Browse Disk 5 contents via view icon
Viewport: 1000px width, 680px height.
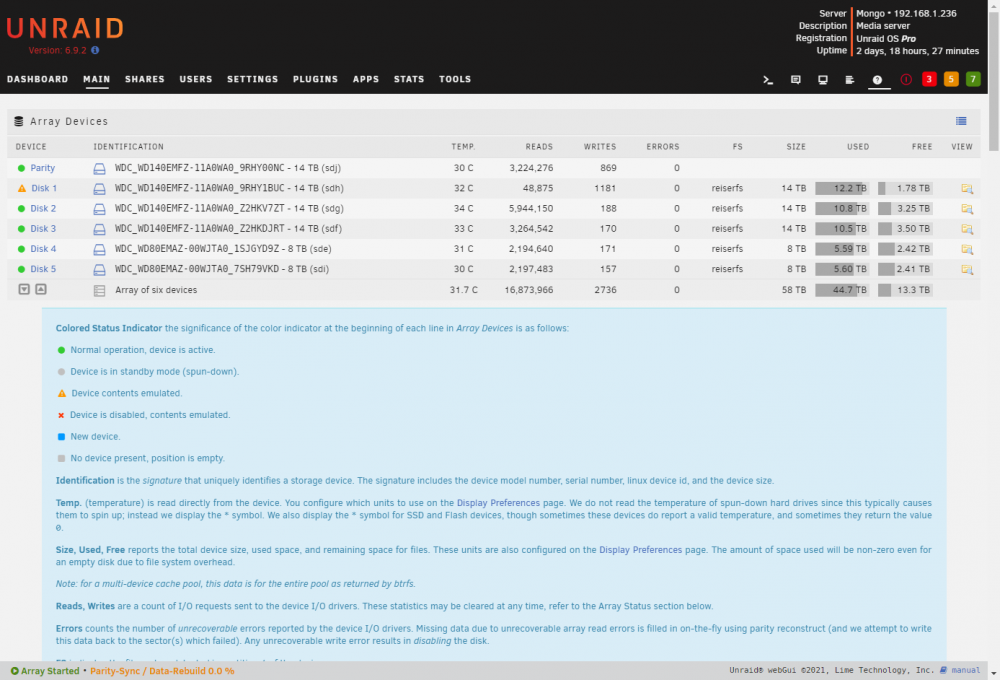pos(967,270)
